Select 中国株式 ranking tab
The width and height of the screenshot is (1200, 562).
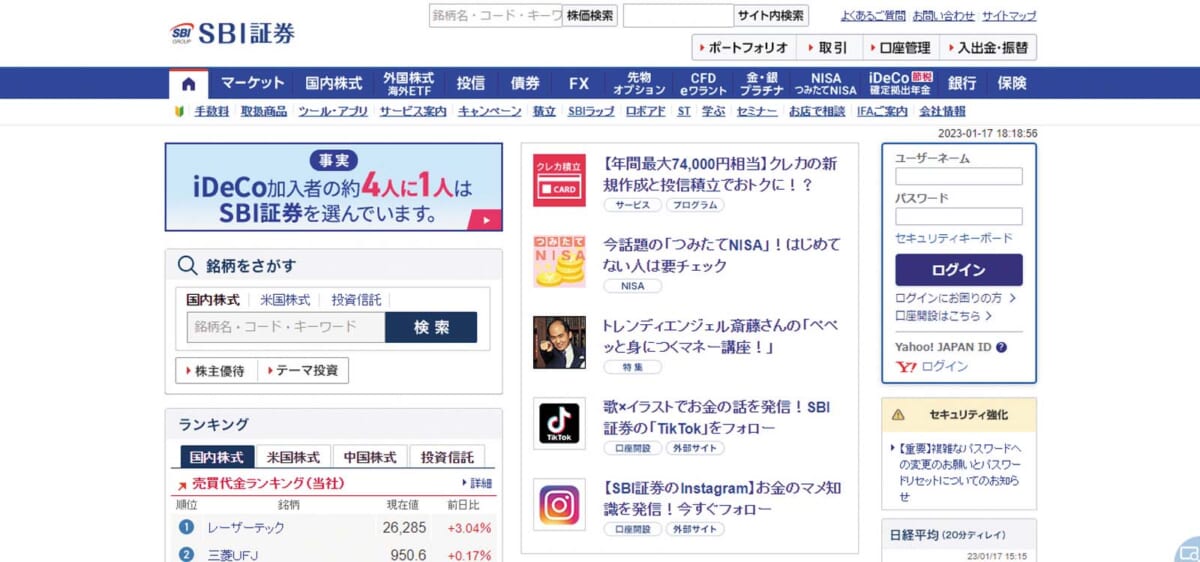(370, 457)
